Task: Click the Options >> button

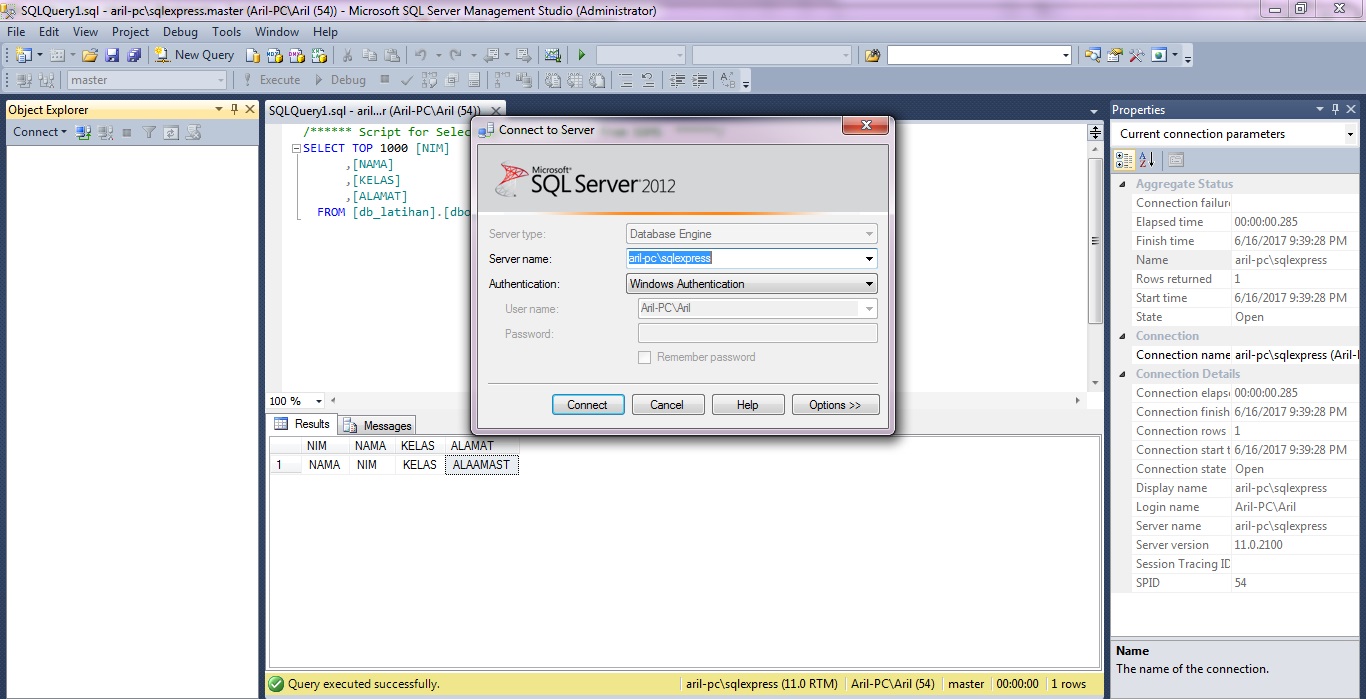Action: [835, 405]
